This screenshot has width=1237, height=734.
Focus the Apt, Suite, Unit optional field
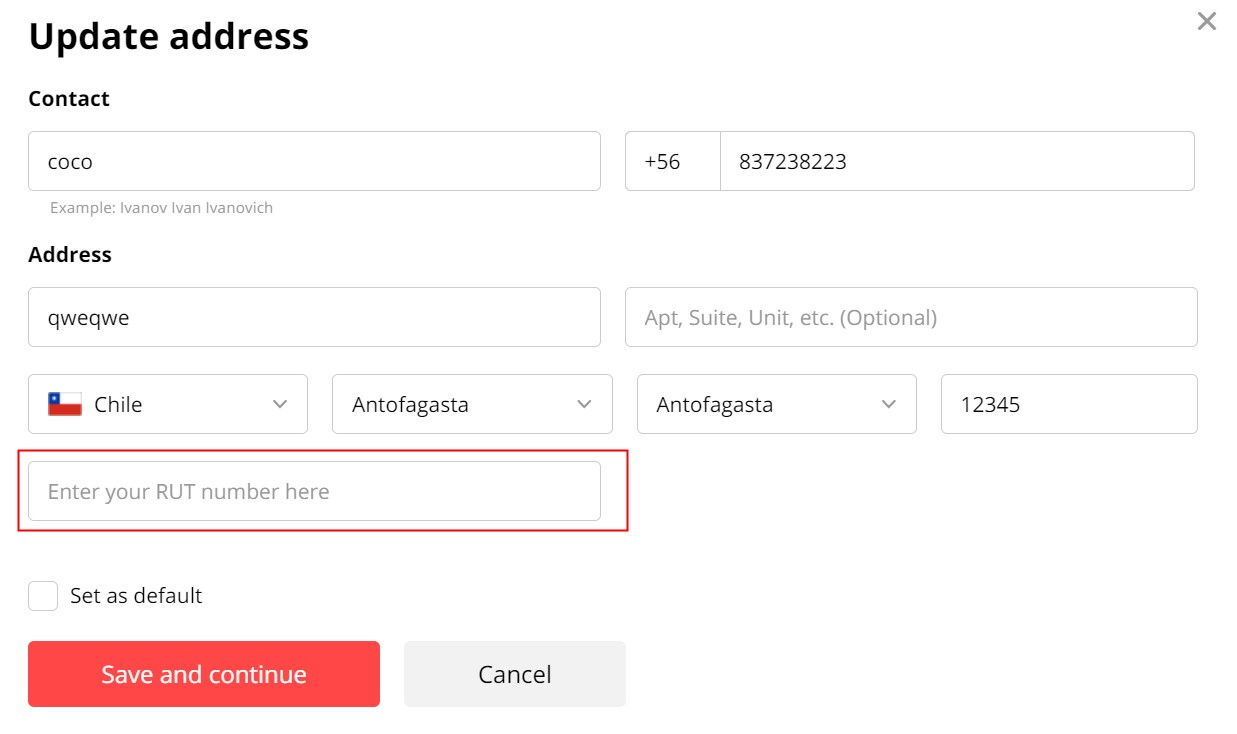pyautogui.click(x=910, y=317)
